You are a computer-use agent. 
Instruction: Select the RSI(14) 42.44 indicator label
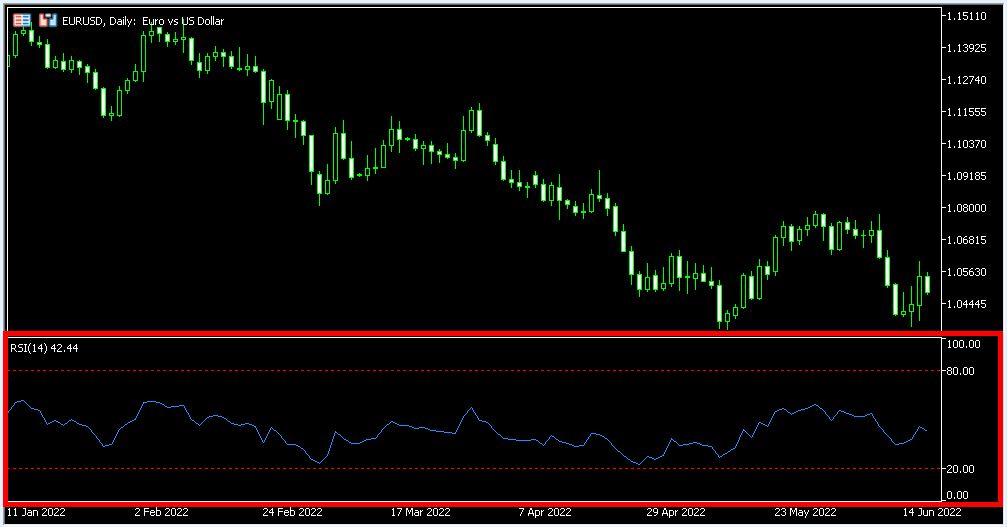point(44,348)
